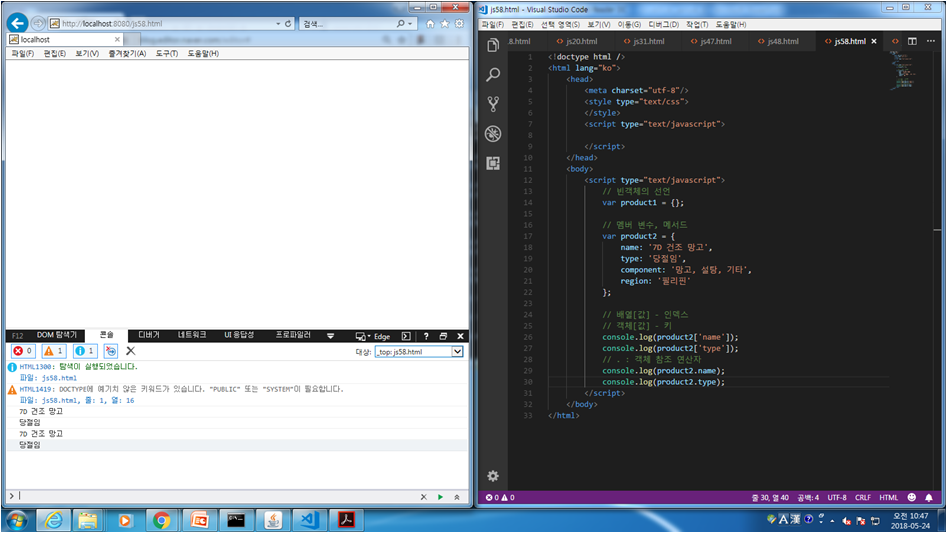Viewport: 947px width, 533px height.
Task: Switch to 디버거 tab
Action: coord(149,335)
